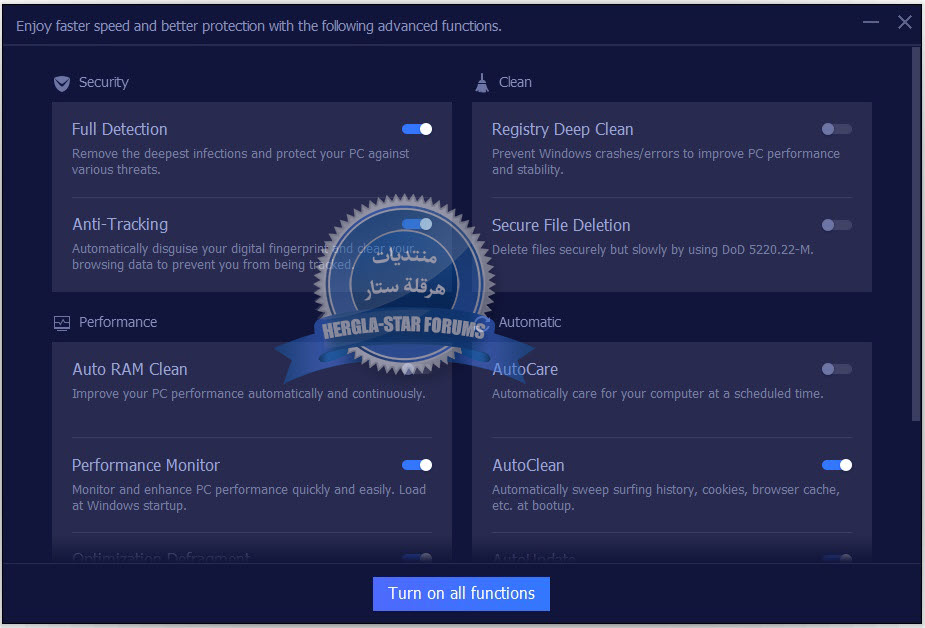This screenshot has height=628, width=925.
Task: Click Turn on all functions button
Action: (x=461, y=593)
